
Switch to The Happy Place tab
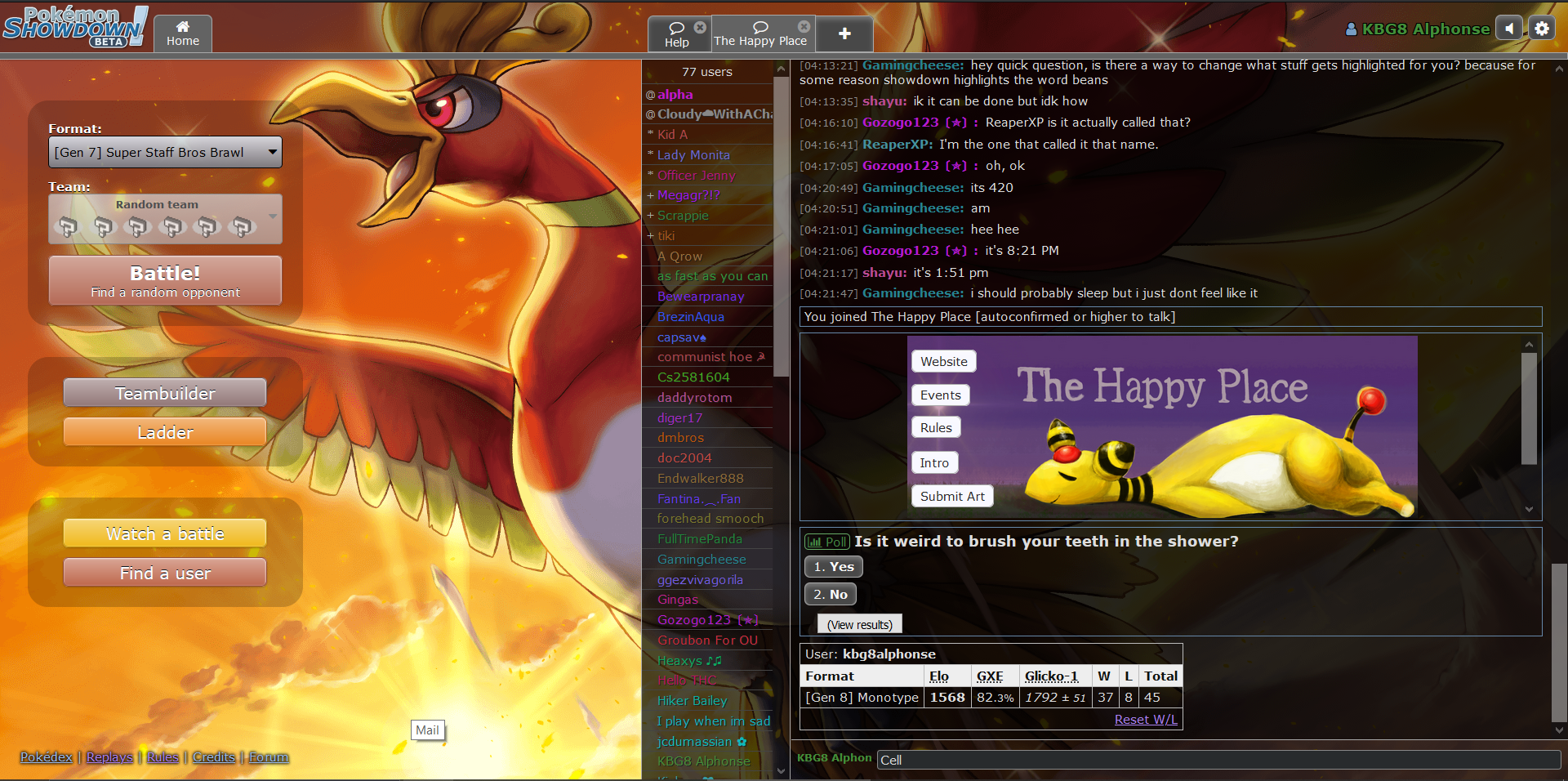pyautogui.click(x=759, y=34)
